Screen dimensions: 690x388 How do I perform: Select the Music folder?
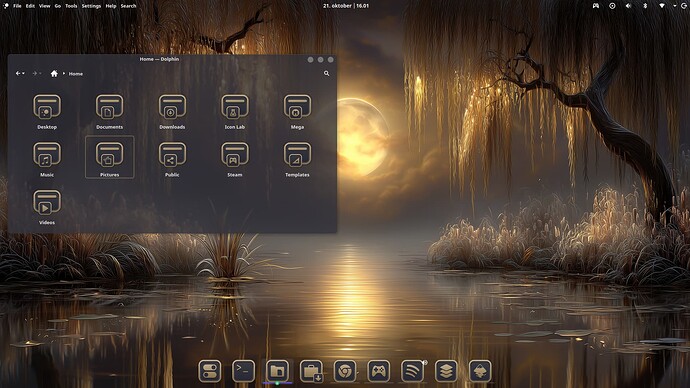[47, 159]
